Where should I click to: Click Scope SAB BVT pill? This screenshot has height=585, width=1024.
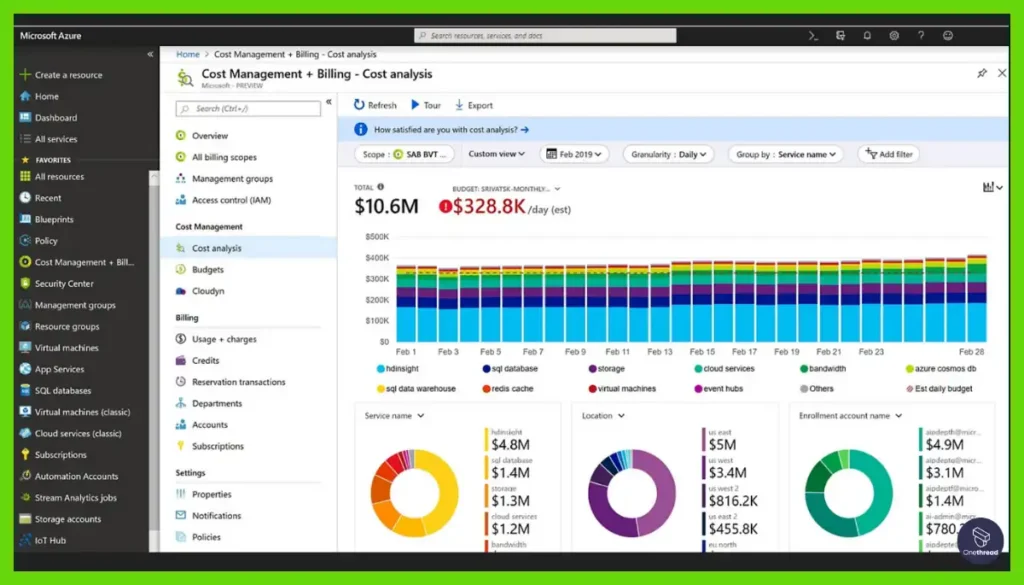point(404,154)
